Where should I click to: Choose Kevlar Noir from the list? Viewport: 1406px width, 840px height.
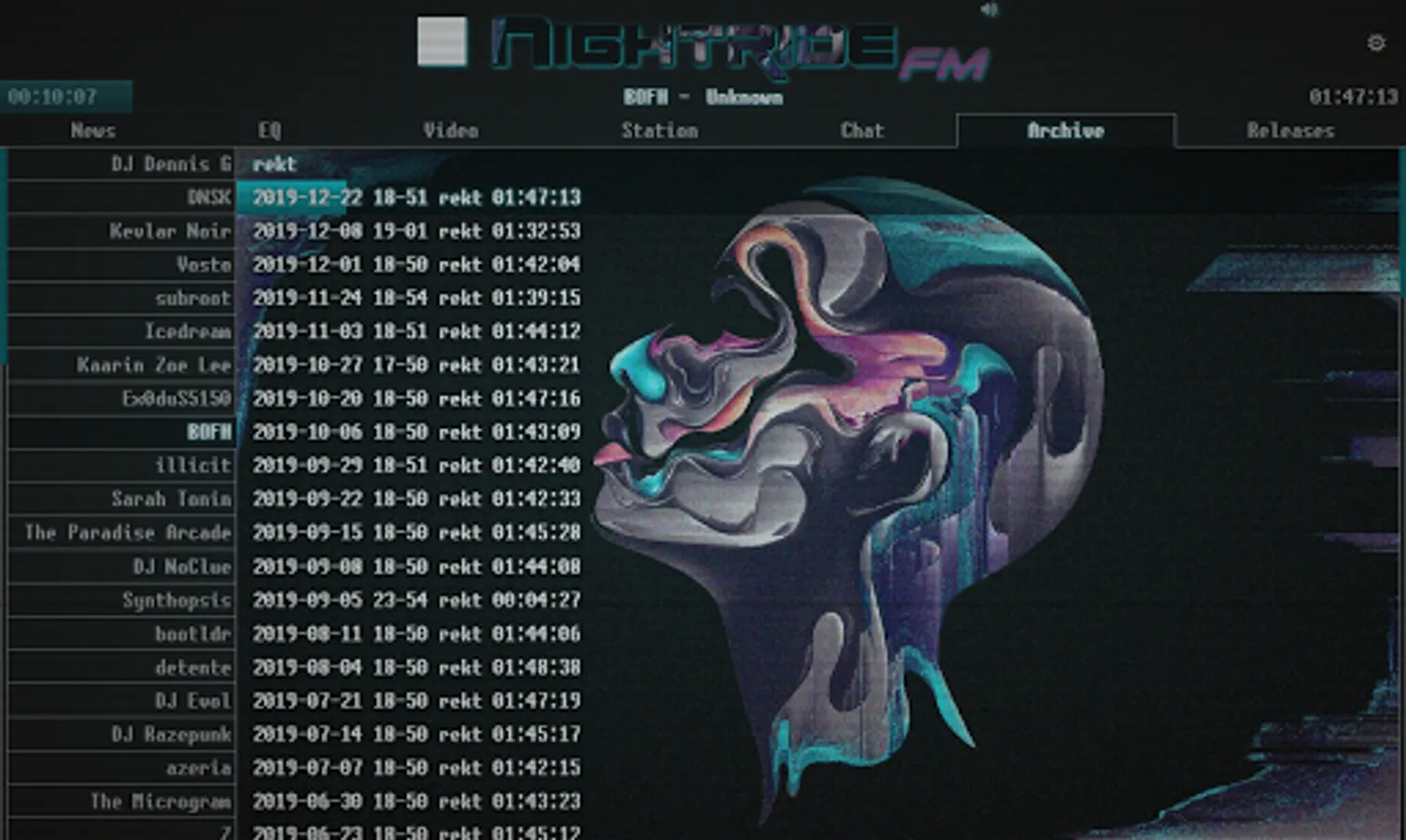click(121, 231)
